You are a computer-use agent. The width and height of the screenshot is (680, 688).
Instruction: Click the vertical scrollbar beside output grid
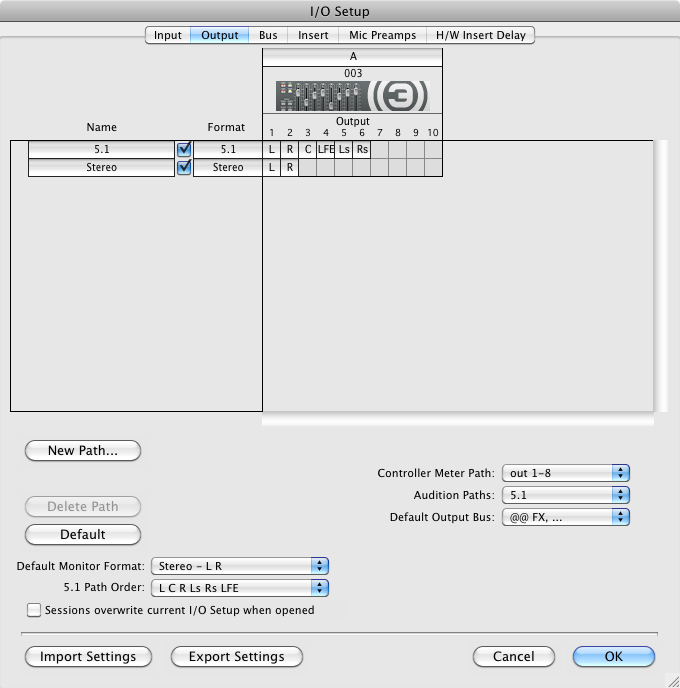(x=659, y=275)
